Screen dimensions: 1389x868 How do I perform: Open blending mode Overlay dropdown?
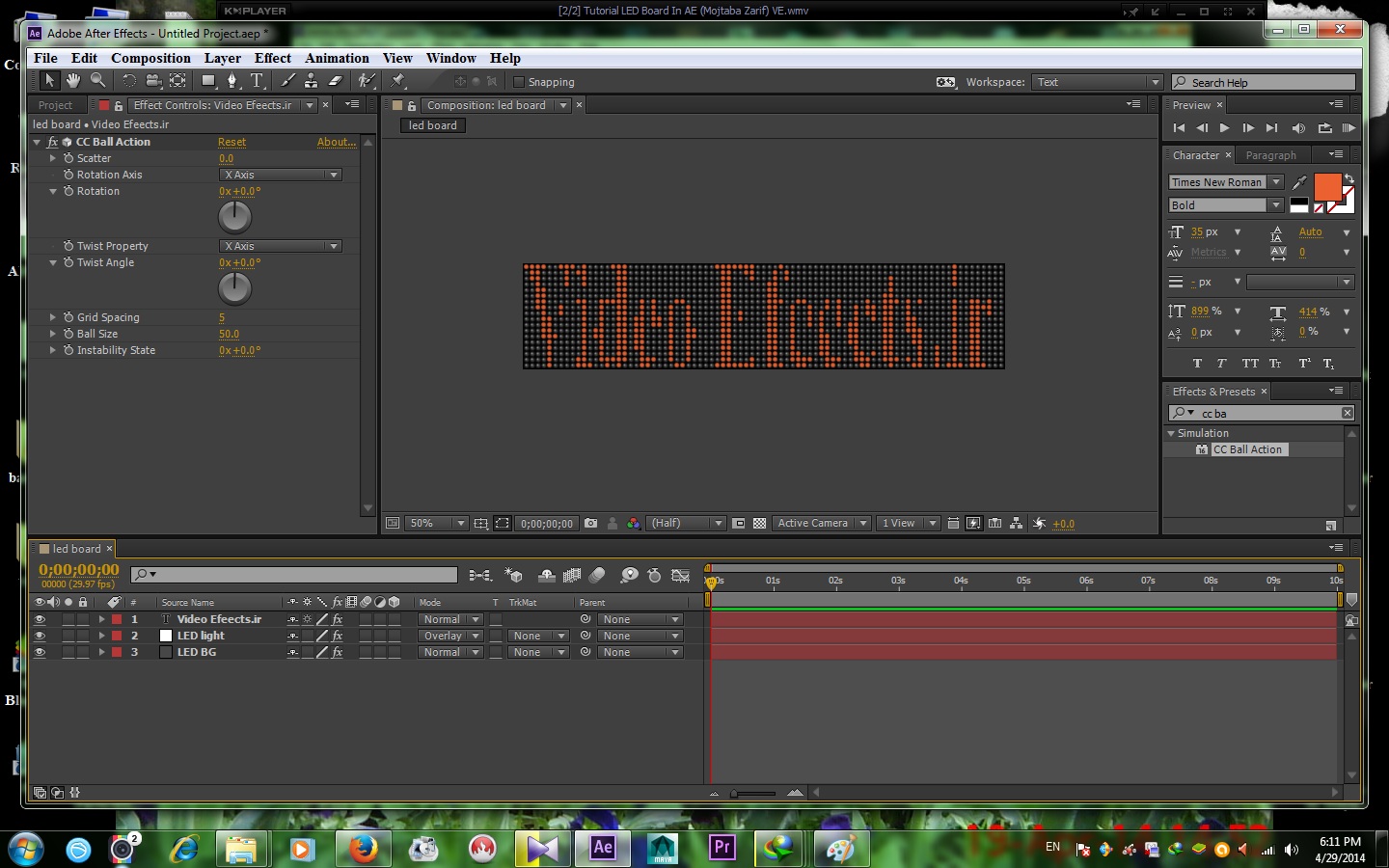click(x=450, y=636)
